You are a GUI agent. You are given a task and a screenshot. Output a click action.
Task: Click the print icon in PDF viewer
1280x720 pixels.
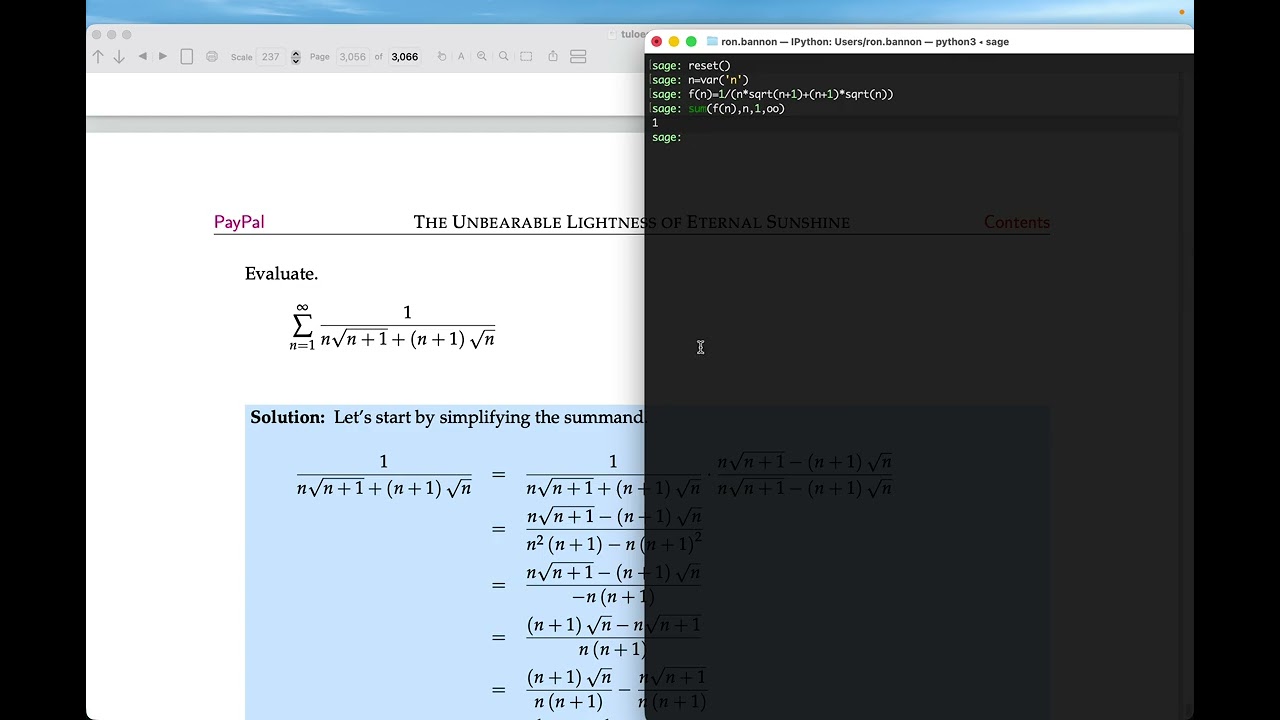(x=212, y=57)
